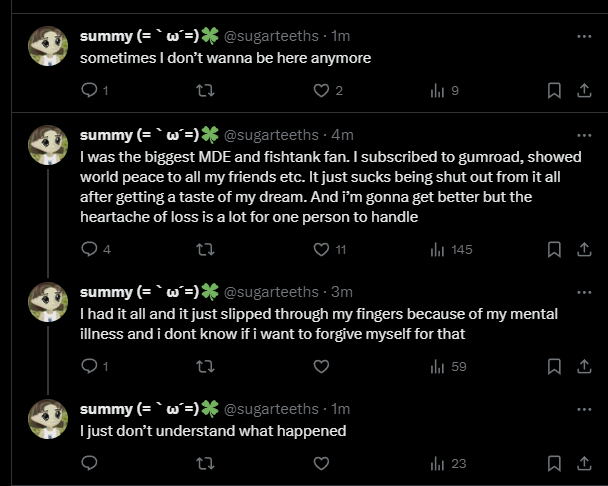The height and width of the screenshot is (486, 608).
Task: View analytics showing 59 views
Action: tap(448, 367)
